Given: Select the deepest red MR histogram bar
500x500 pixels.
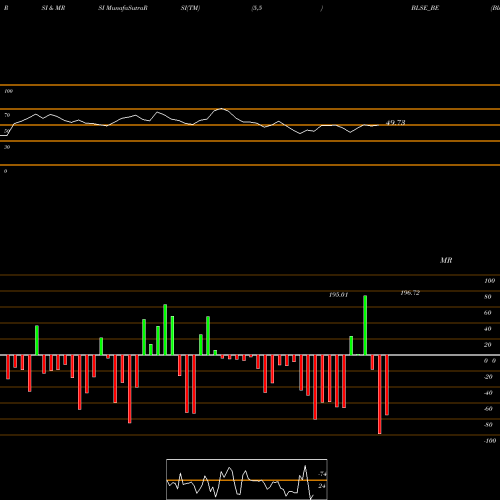Looking at the screenshot, I should point(380,394).
